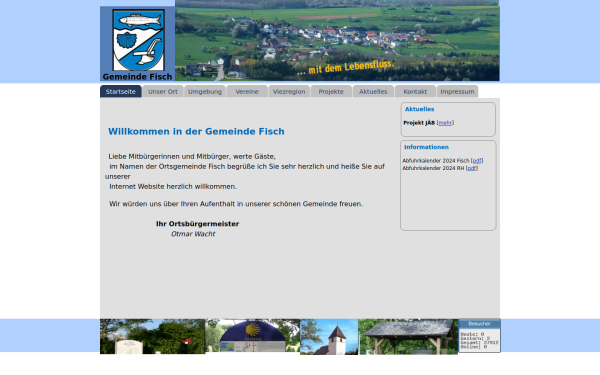Switch to the Aktuelles tab
The height and width of the screenshot is (375, 600).
(x=373, y=91)
